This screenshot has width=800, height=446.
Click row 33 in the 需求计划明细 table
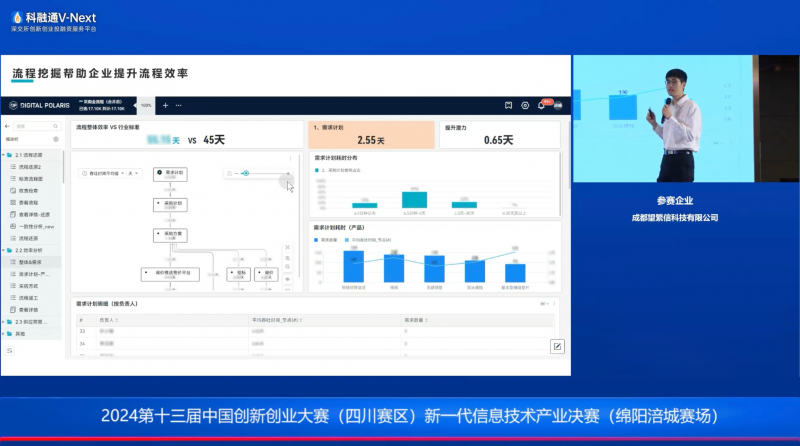[x=315, y=331]
